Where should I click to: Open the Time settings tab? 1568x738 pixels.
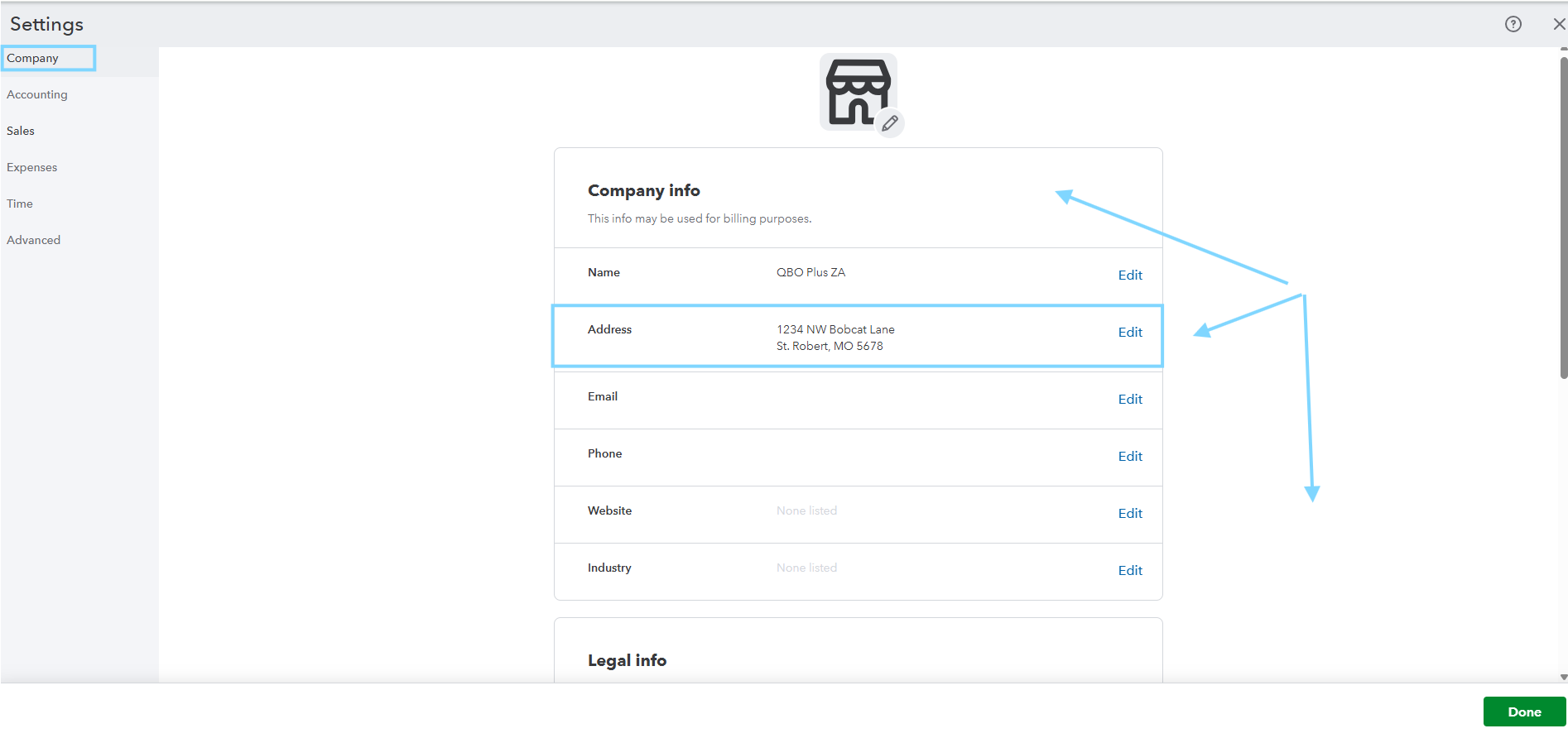tap(20, 204)
